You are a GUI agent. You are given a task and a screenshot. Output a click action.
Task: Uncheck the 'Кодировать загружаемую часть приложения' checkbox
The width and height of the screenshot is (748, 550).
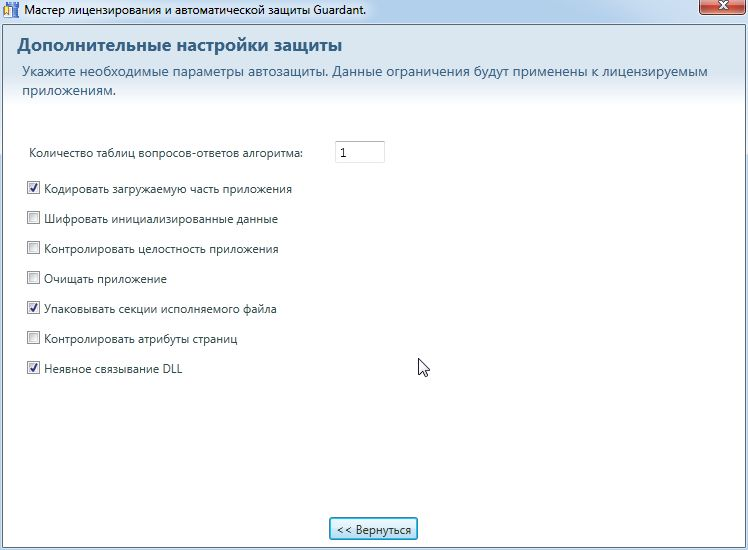34,188
